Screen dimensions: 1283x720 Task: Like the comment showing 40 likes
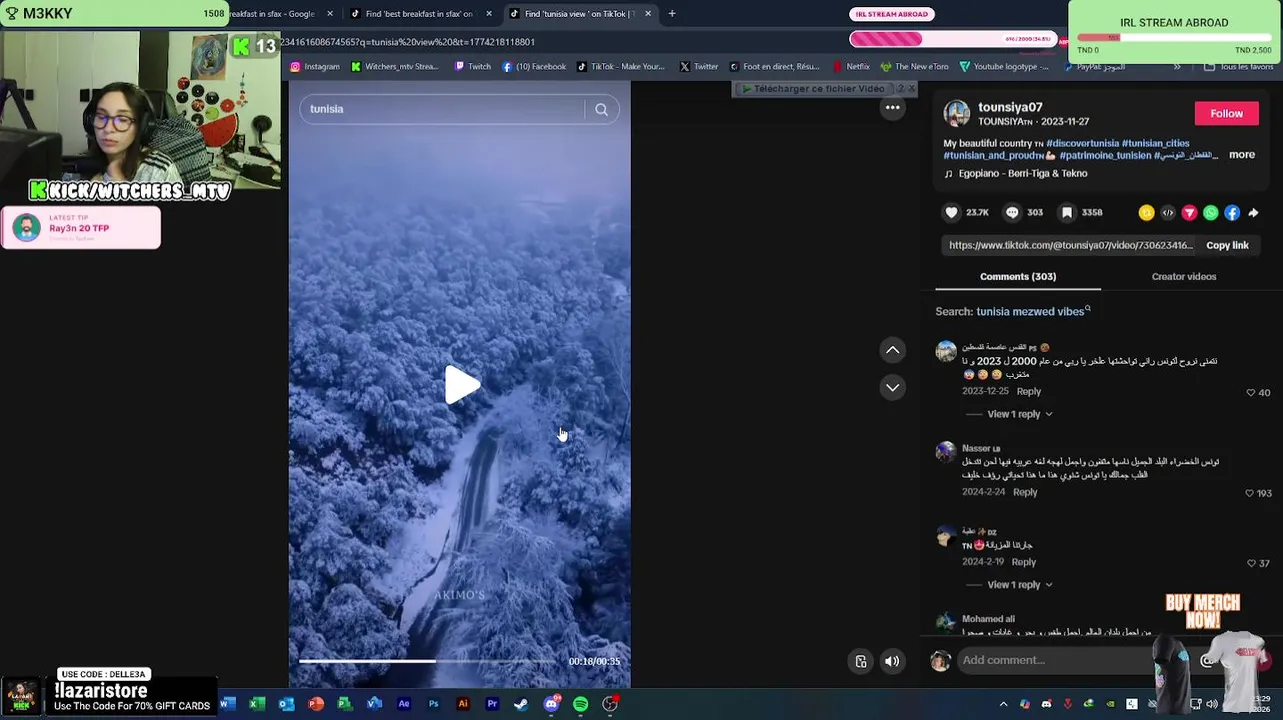point(1250,393)
